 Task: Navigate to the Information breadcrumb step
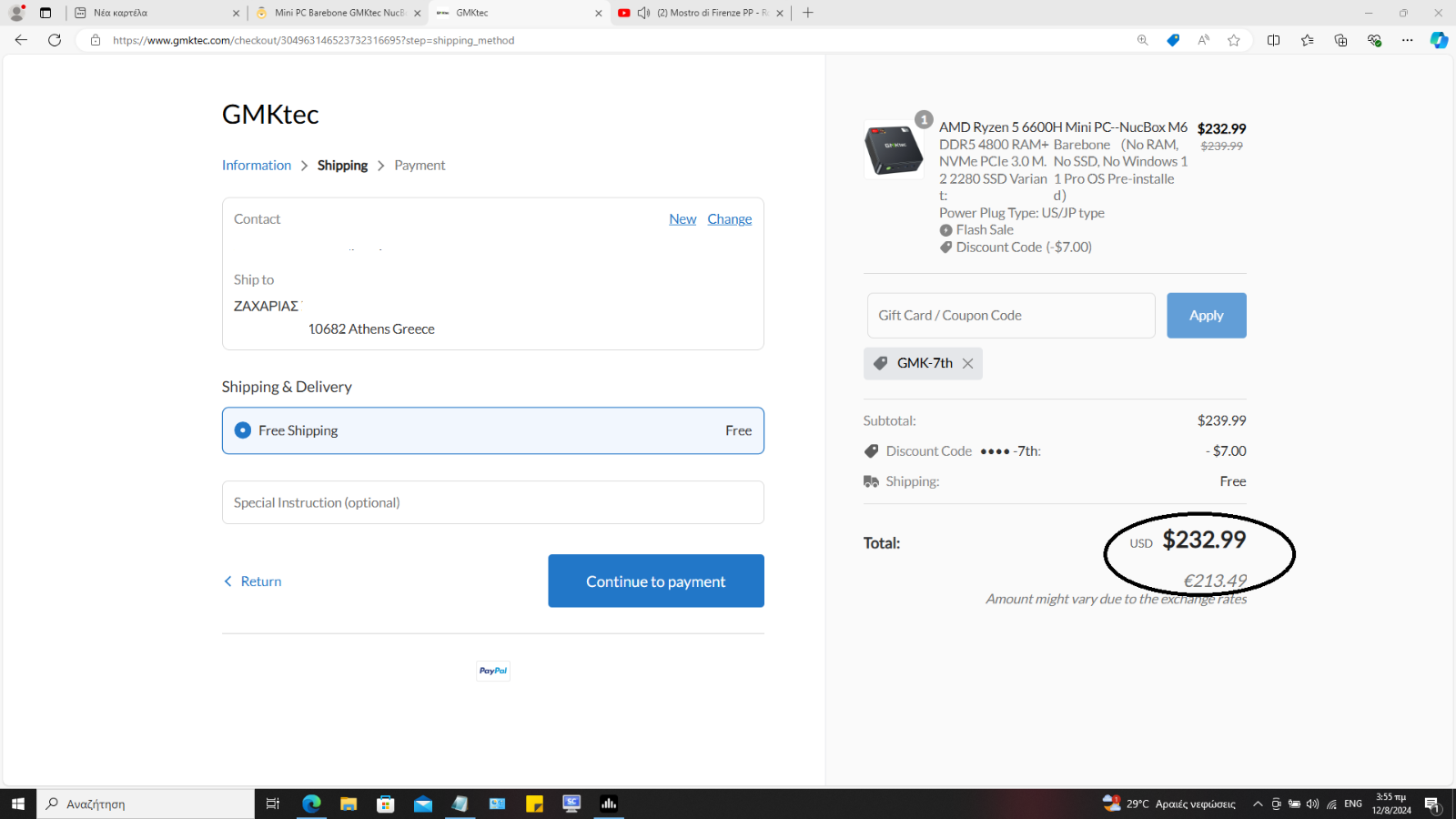click(x=257, y=166)
